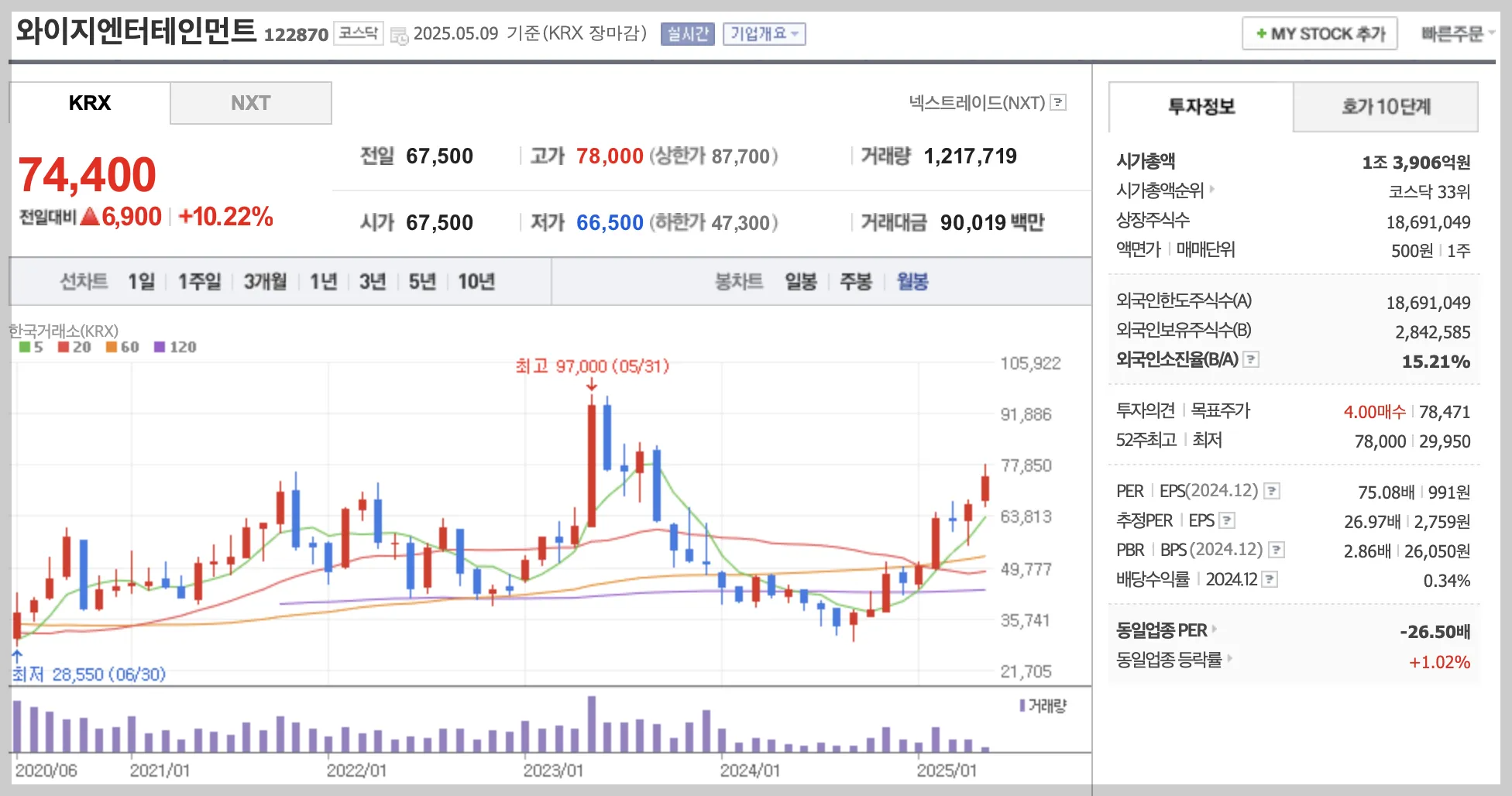This screenshot has width=1512, height=796.
Task: Show the 3개월 line chart
Action: coord(265,282)
